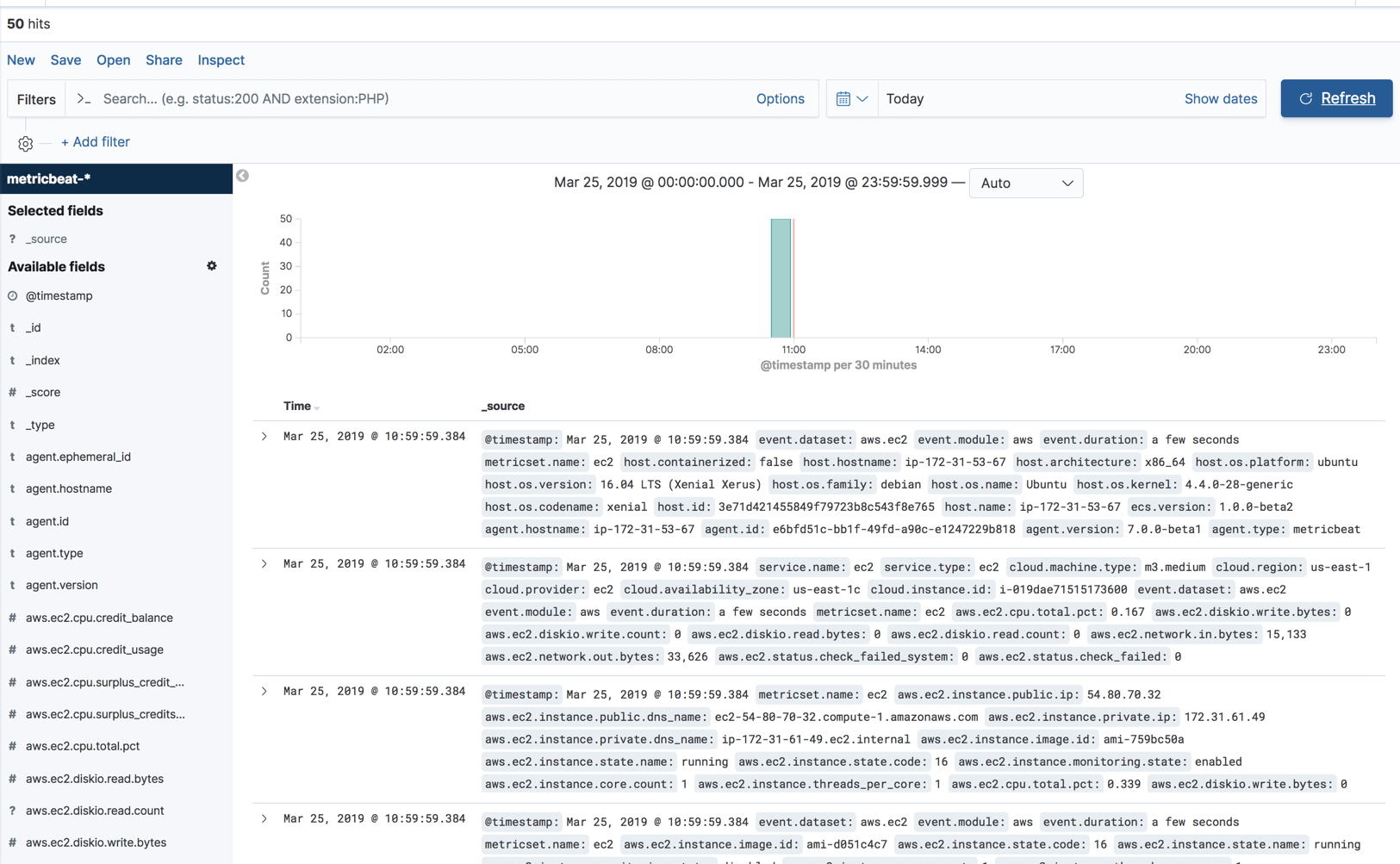Screen dimensions: 1400x864
Task: Click Show dates link
Action: click(1221, 99)
